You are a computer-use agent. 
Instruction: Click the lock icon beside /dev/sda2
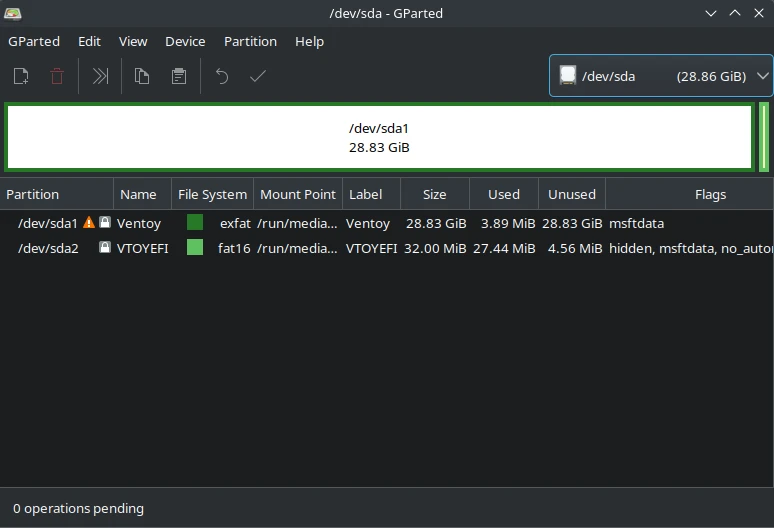(105, 247)
